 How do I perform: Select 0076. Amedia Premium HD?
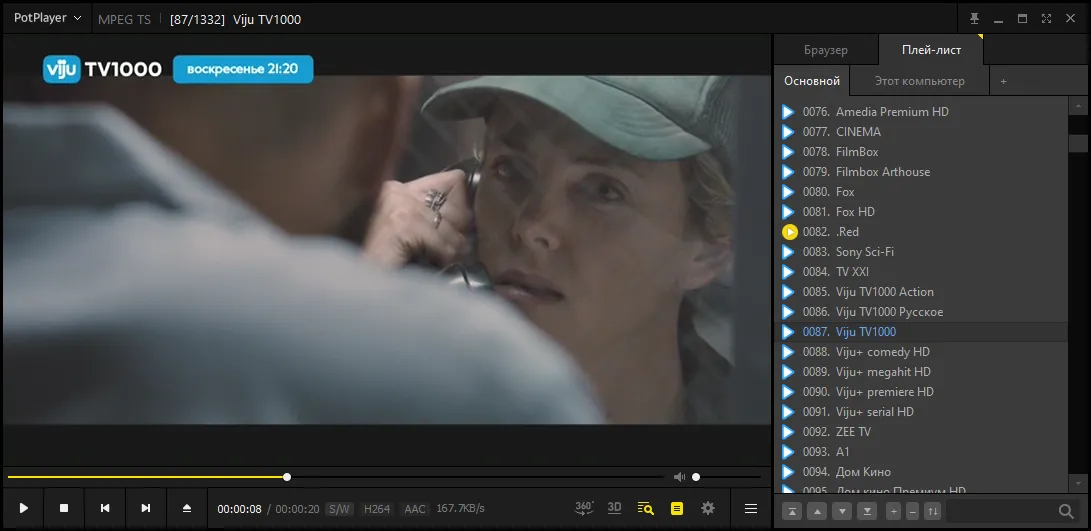pos(921,111)
